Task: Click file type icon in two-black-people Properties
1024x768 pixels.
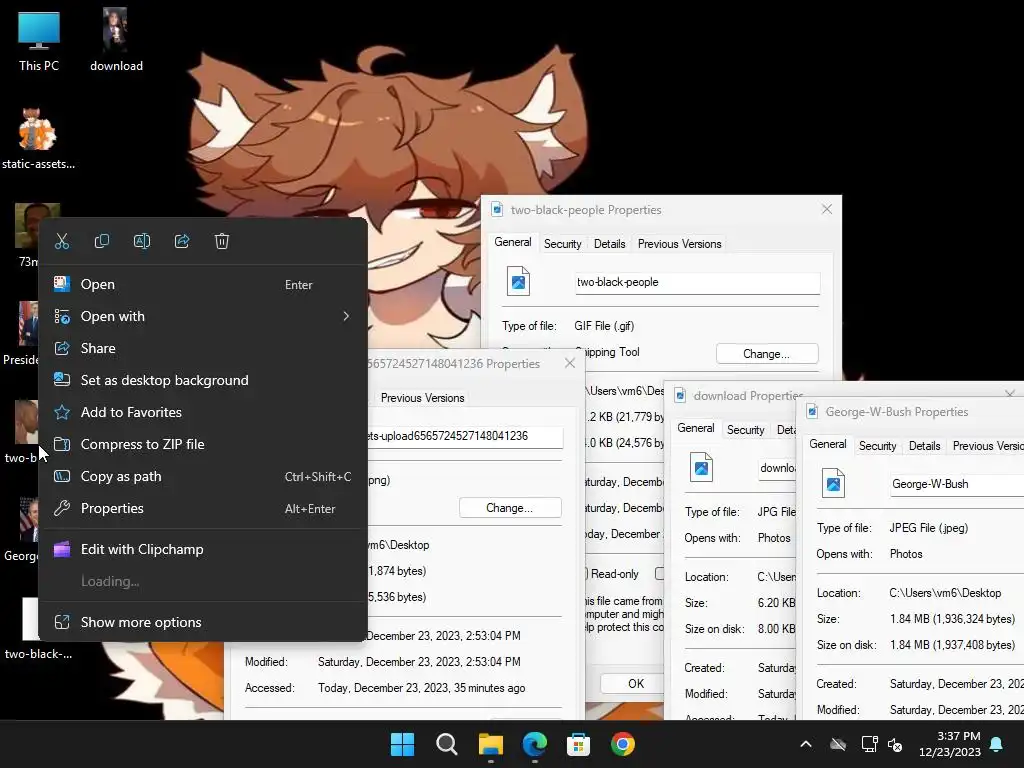Action: pyautogui.click(x=519, y=282)
